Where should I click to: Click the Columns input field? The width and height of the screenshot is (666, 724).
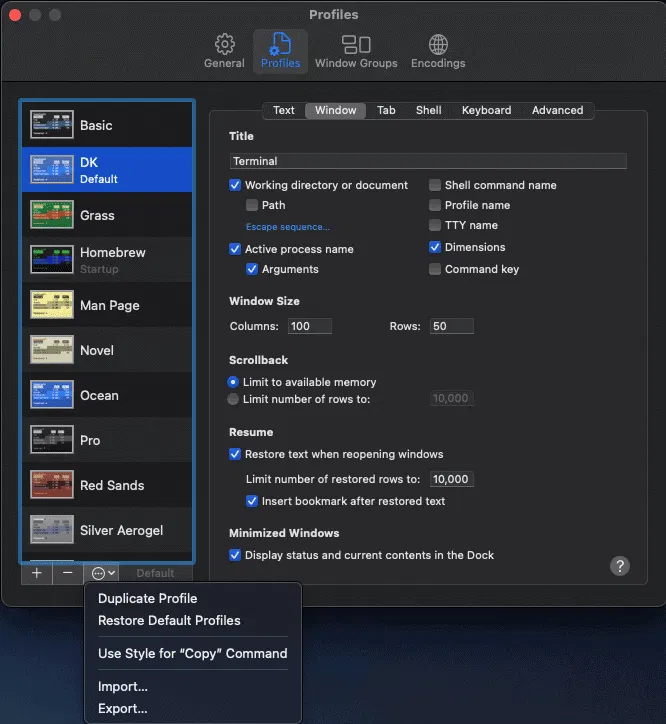pyautogui.click(x=309, y=326)
